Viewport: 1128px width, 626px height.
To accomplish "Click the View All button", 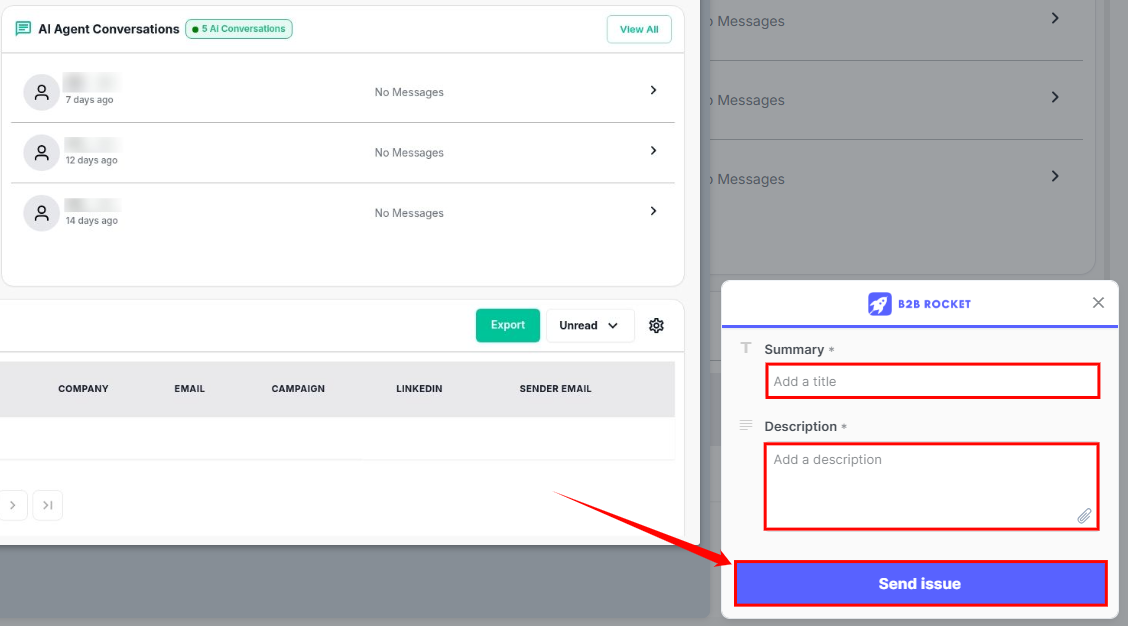I will pyautogui.click(x=638, y=29).
